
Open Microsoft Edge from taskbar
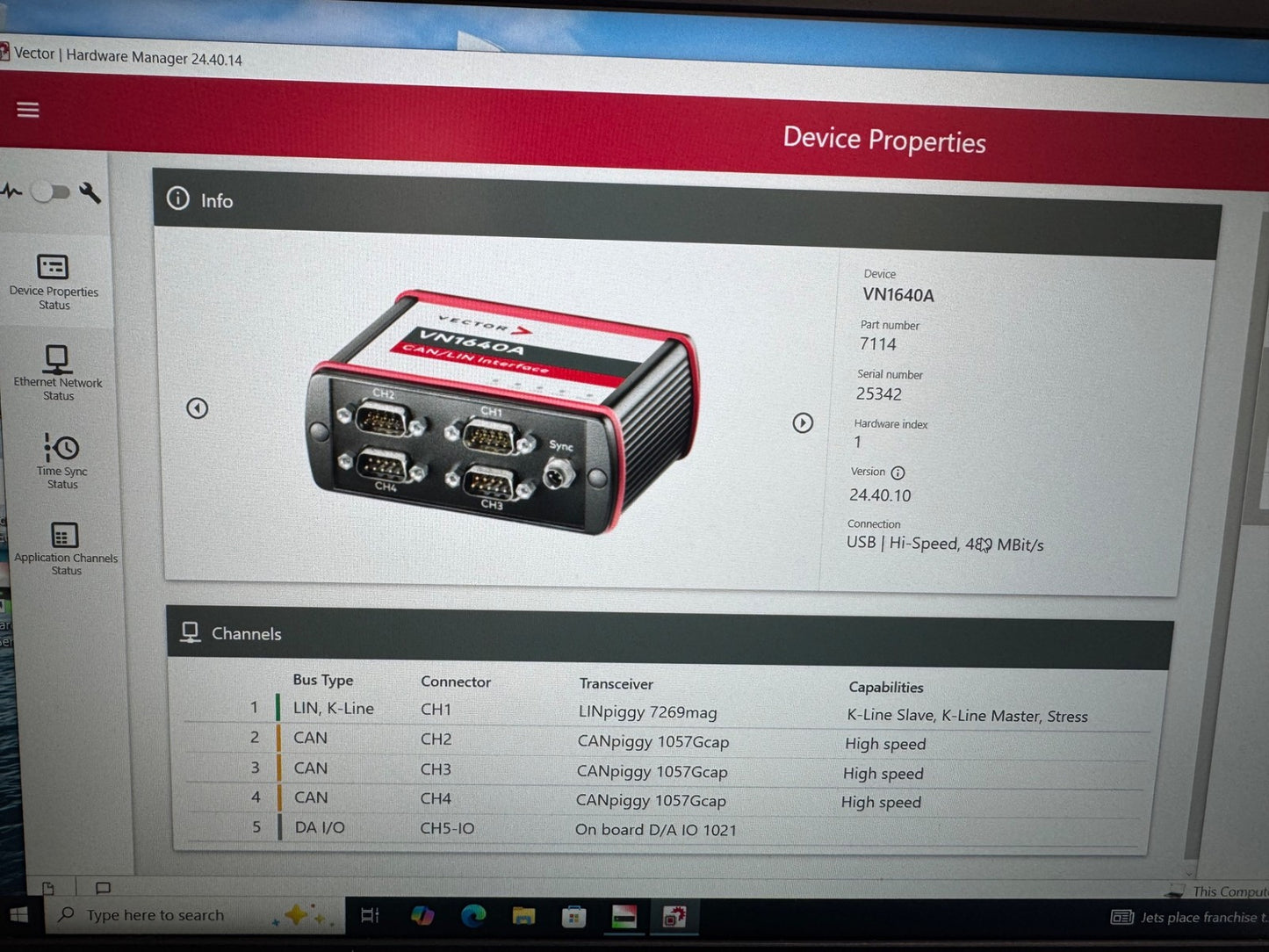pyautogui.click(x=473, y=917)
